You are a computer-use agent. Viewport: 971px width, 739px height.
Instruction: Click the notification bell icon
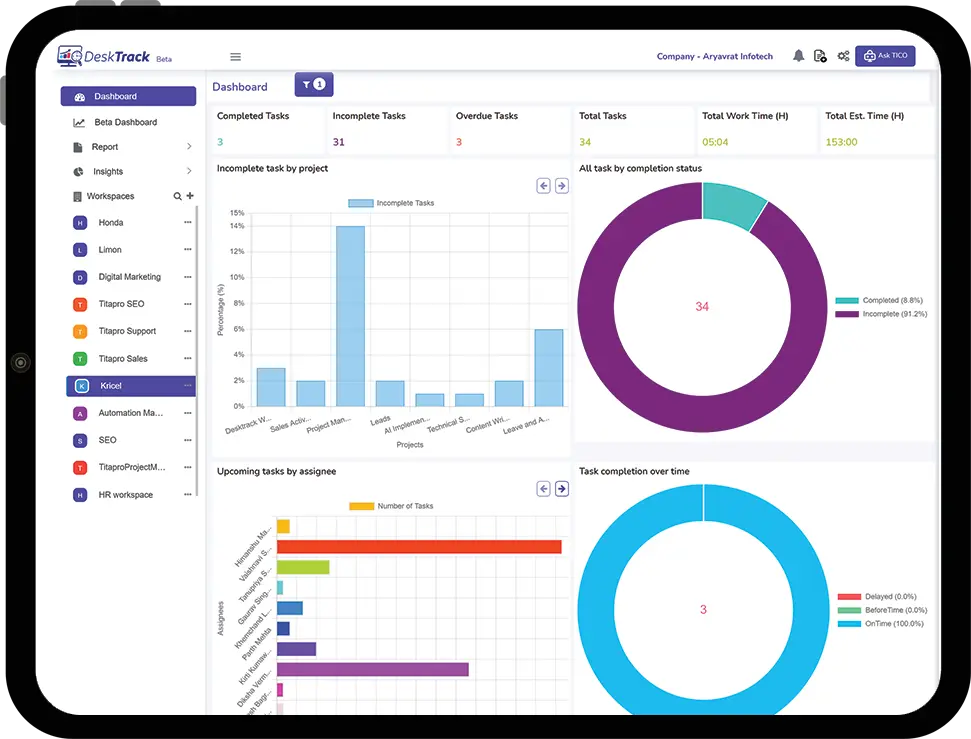(798, 56)
